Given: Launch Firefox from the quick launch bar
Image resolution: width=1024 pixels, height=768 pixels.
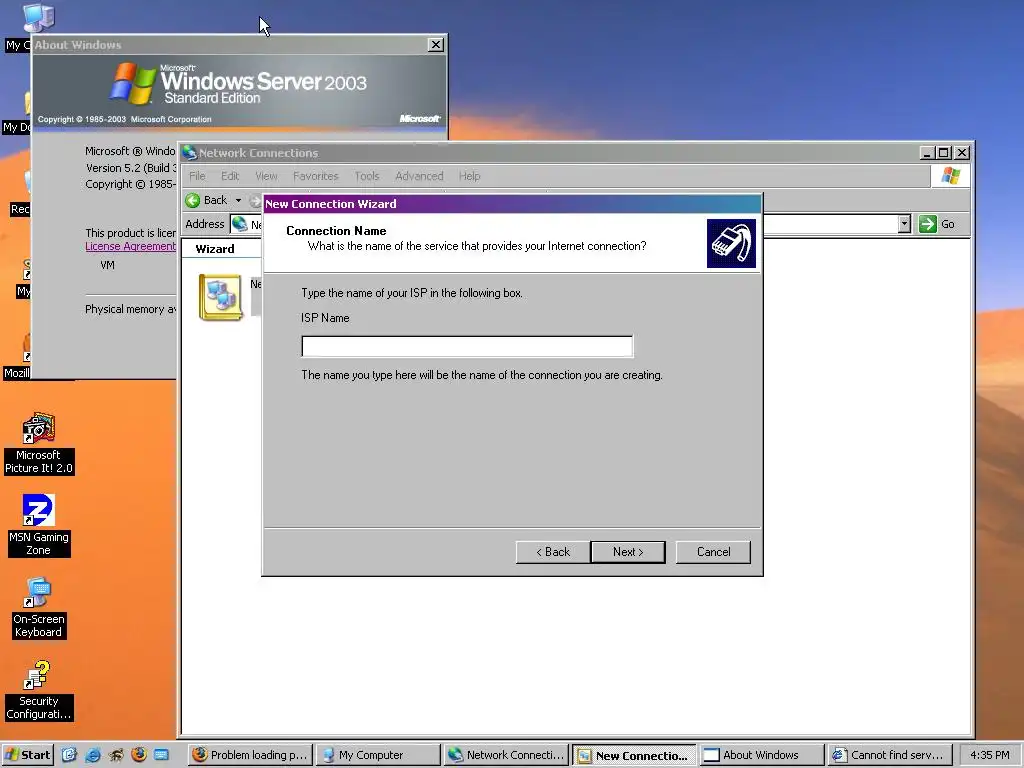Looking at the screenshot, I should tap(138, 755).
